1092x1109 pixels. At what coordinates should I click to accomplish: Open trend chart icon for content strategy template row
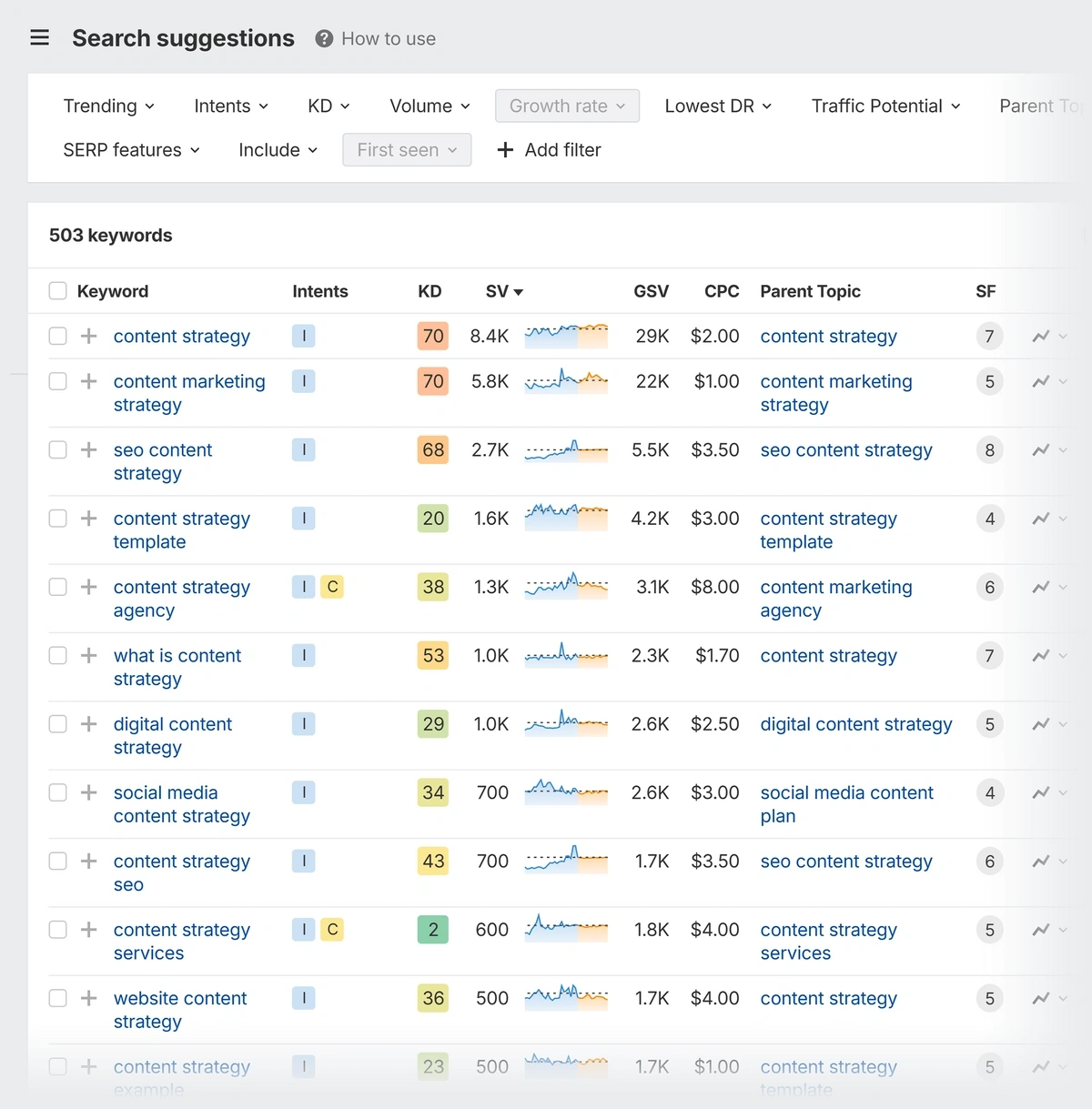(1041, 519)
